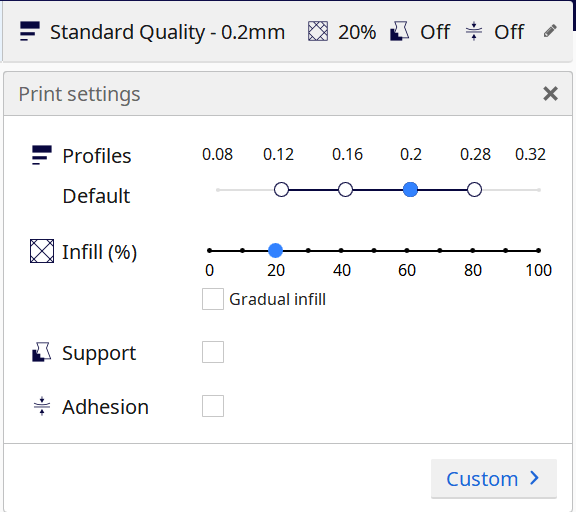
Task: Click the Infill (%) crosshatch icon
Action: [42, 251]
